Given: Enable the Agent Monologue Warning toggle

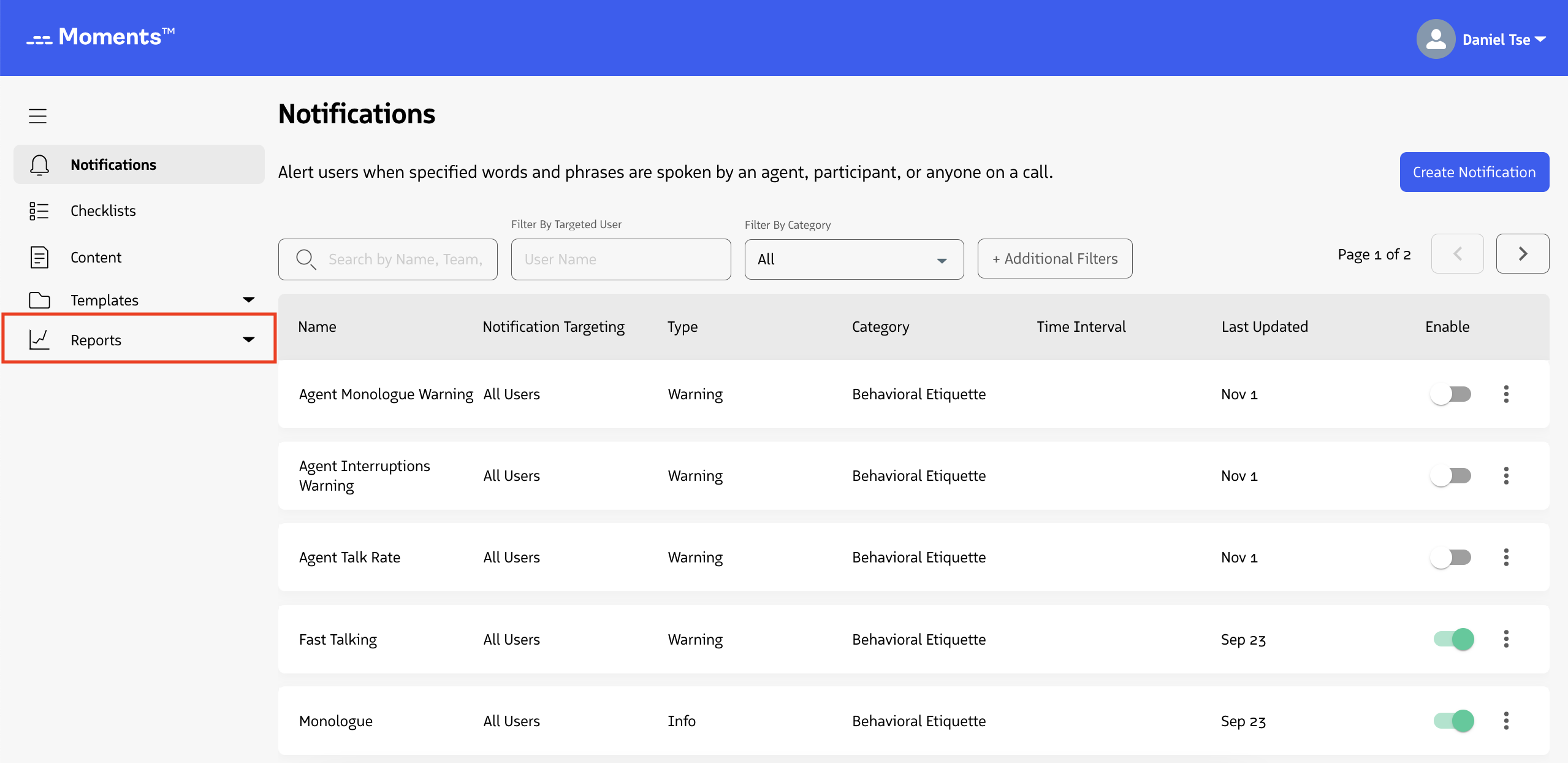Looking at the screenshot, I should click(1451, 394).
